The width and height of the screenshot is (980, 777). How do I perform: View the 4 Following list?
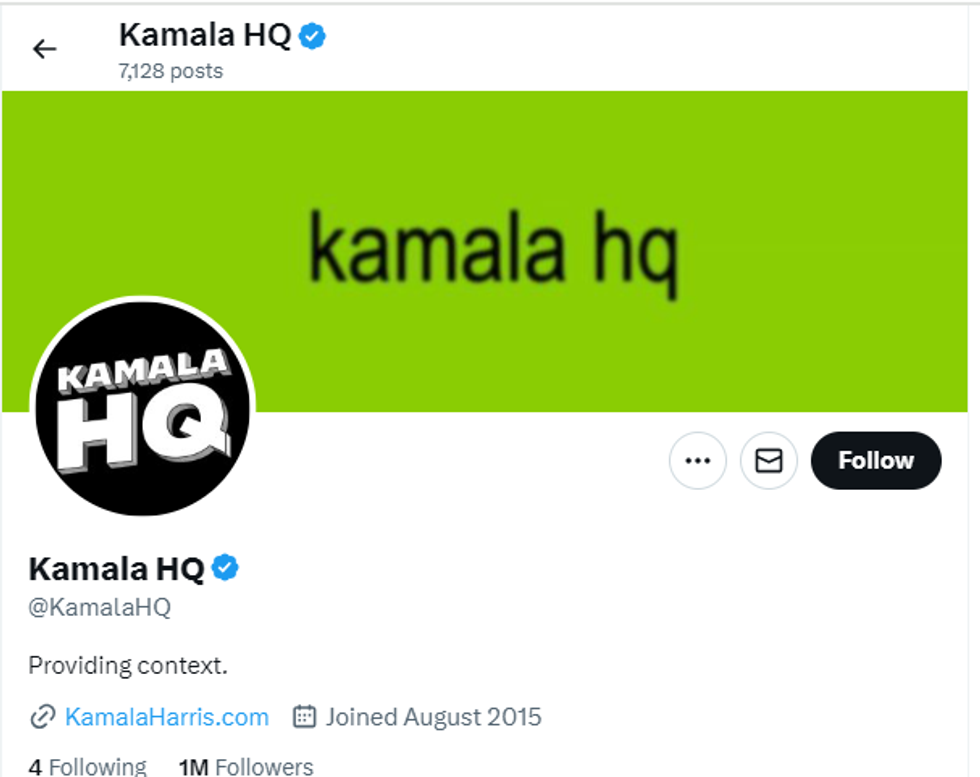(88, 767)
